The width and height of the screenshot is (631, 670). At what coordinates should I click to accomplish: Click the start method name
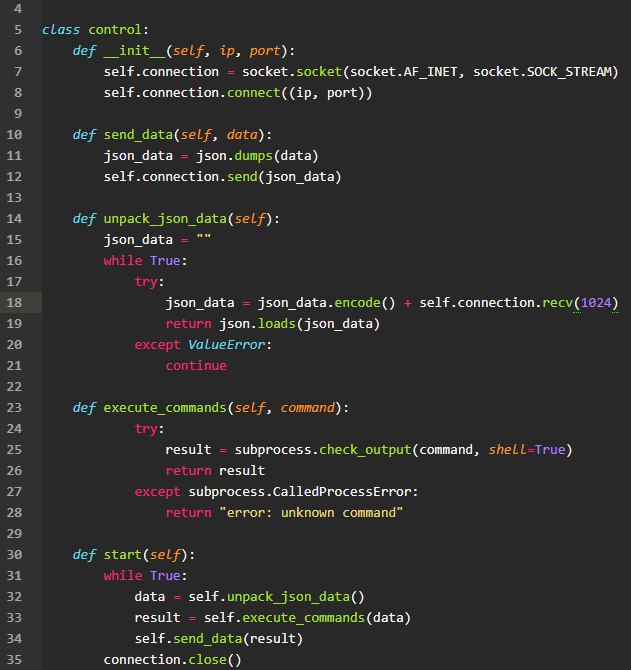pos(123,555)
